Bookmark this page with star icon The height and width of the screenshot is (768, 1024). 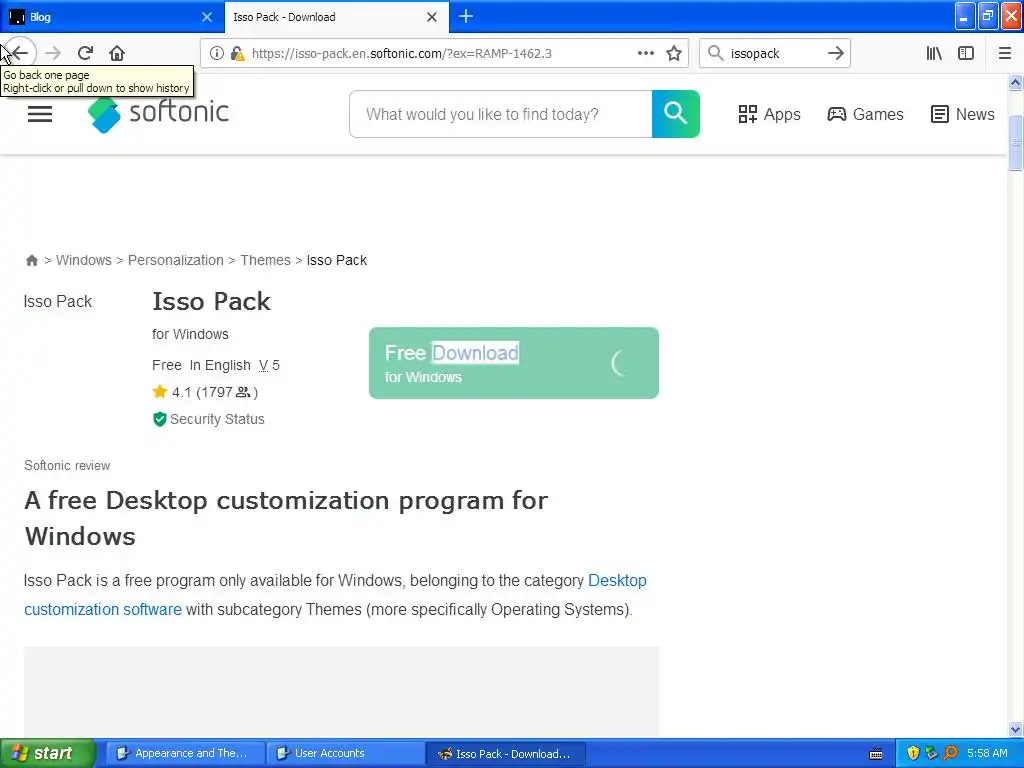click(x=674, y=53)
